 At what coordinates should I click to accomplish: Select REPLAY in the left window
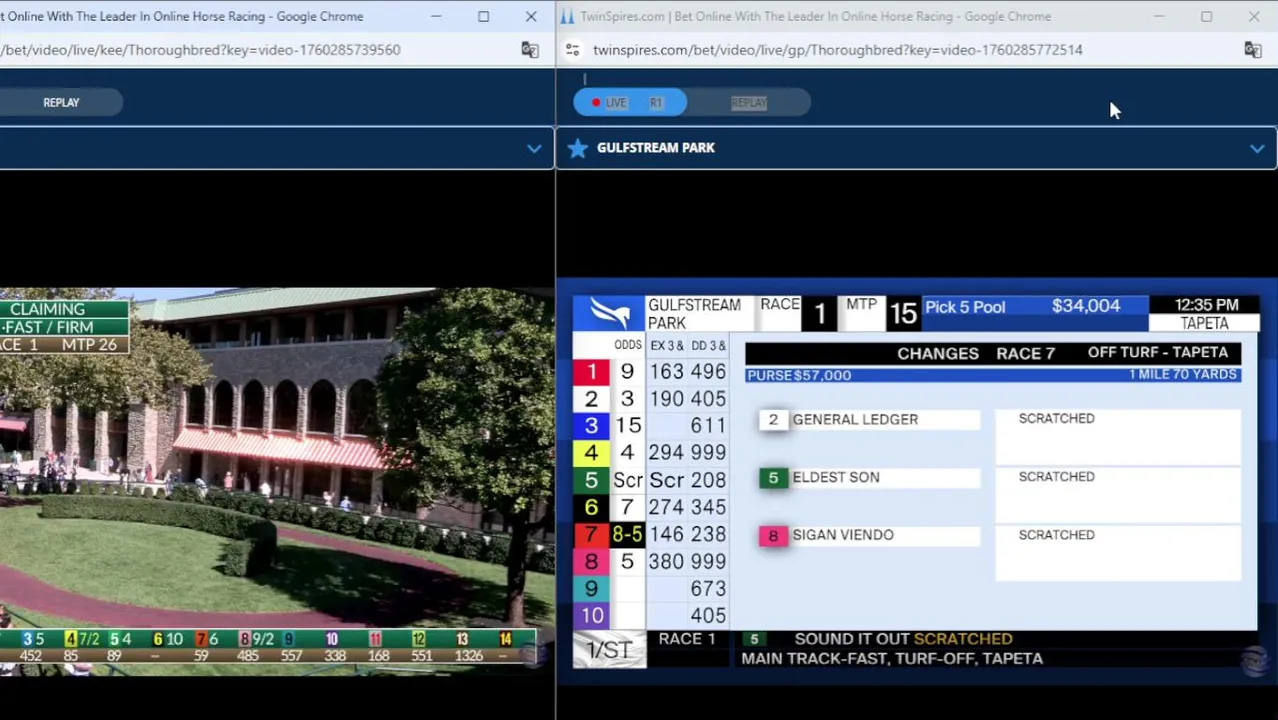point(61,102)
